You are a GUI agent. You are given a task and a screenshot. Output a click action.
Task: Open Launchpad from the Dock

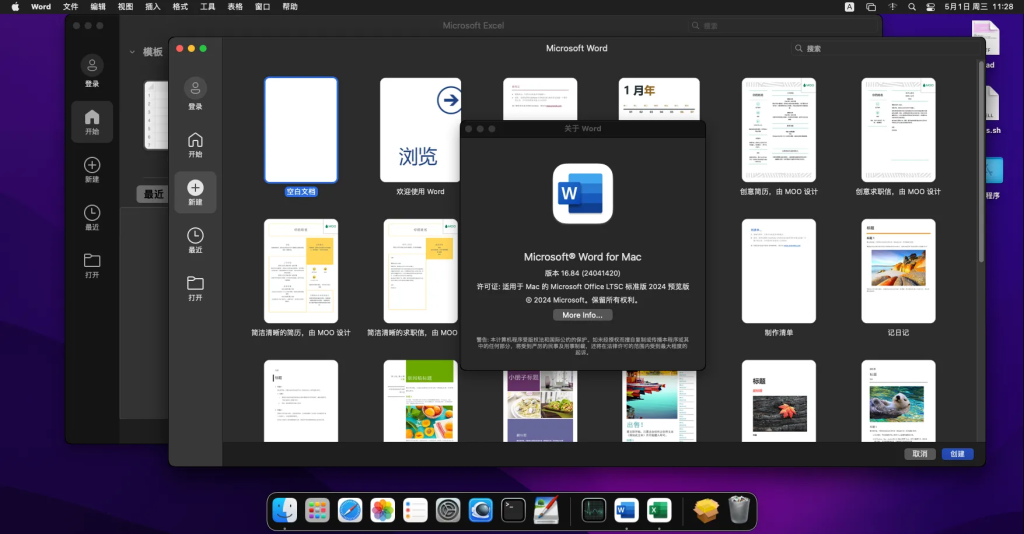(317, 510)
